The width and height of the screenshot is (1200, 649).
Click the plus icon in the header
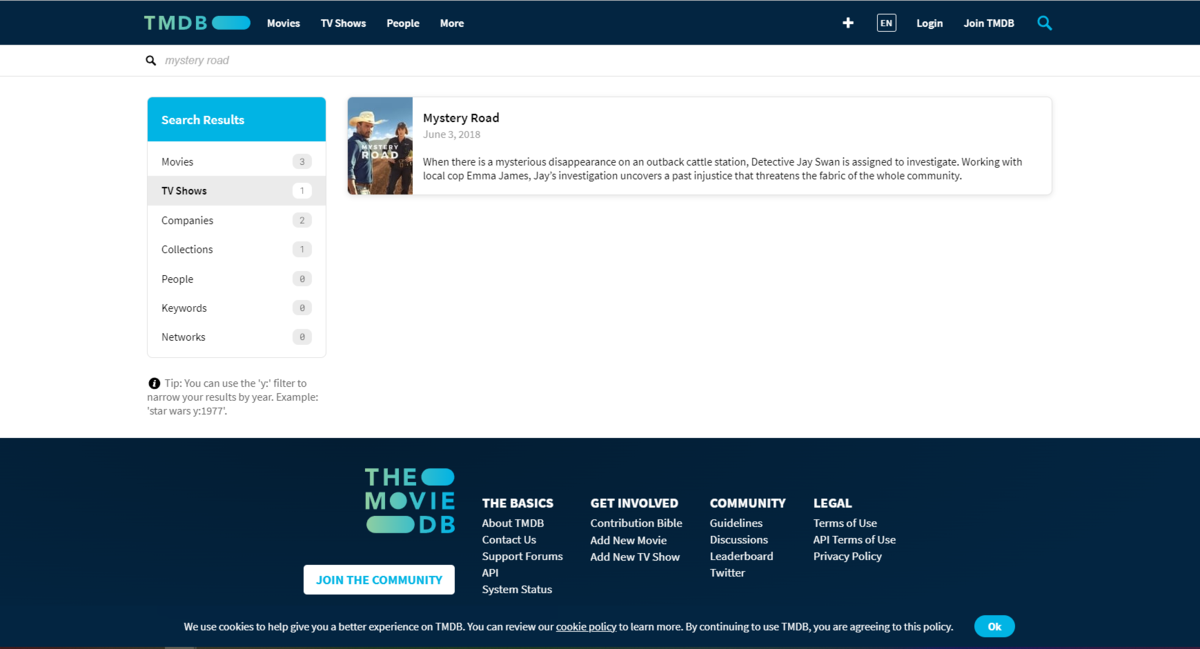click(848, 23)
